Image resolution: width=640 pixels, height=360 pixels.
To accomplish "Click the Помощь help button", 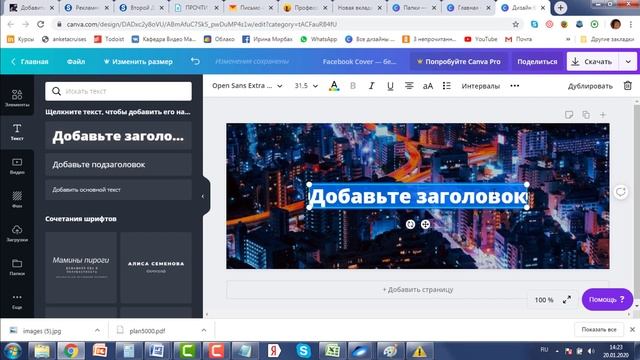I will [x=607, y=299].
